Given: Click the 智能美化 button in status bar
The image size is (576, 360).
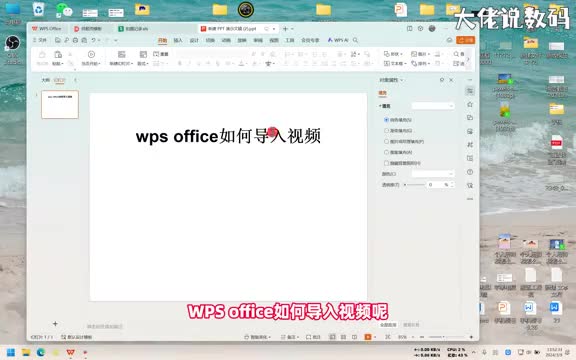Looking at the screenshot, I should coord(258,337).
